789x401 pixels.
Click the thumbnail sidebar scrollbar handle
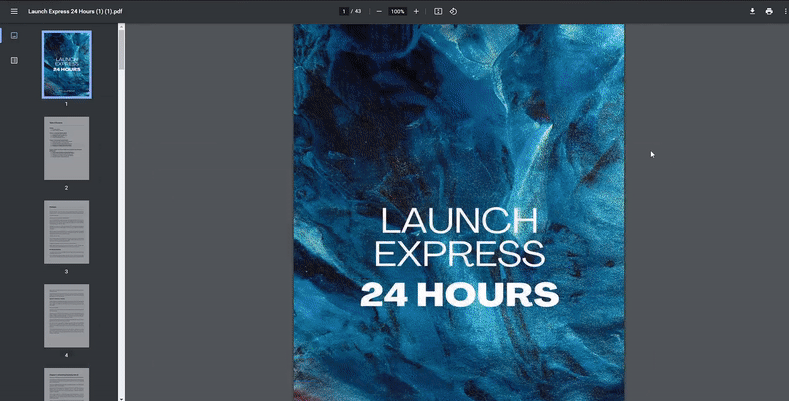[x=121, y=49]
